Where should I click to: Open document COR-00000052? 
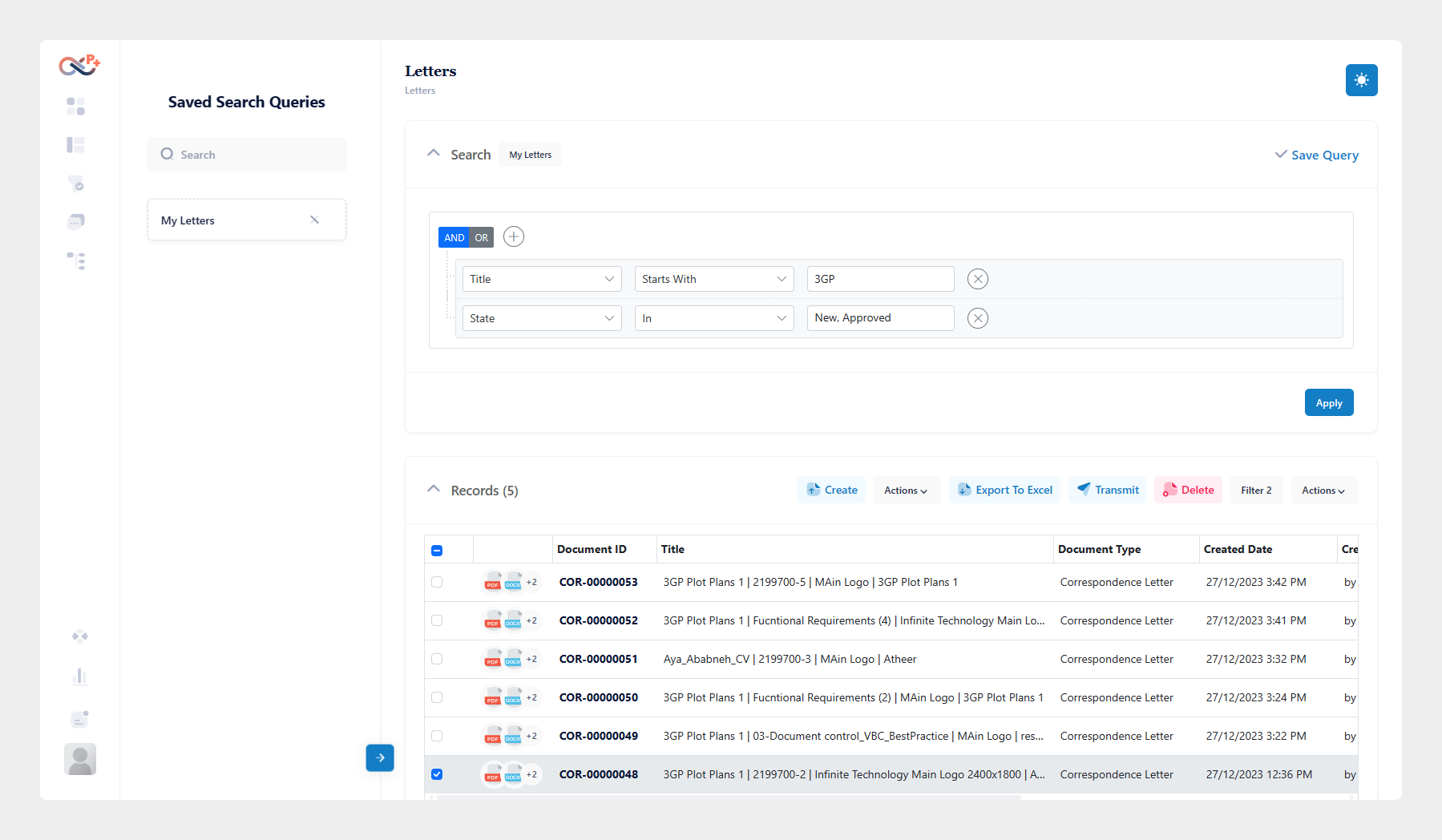coord(599,620)
